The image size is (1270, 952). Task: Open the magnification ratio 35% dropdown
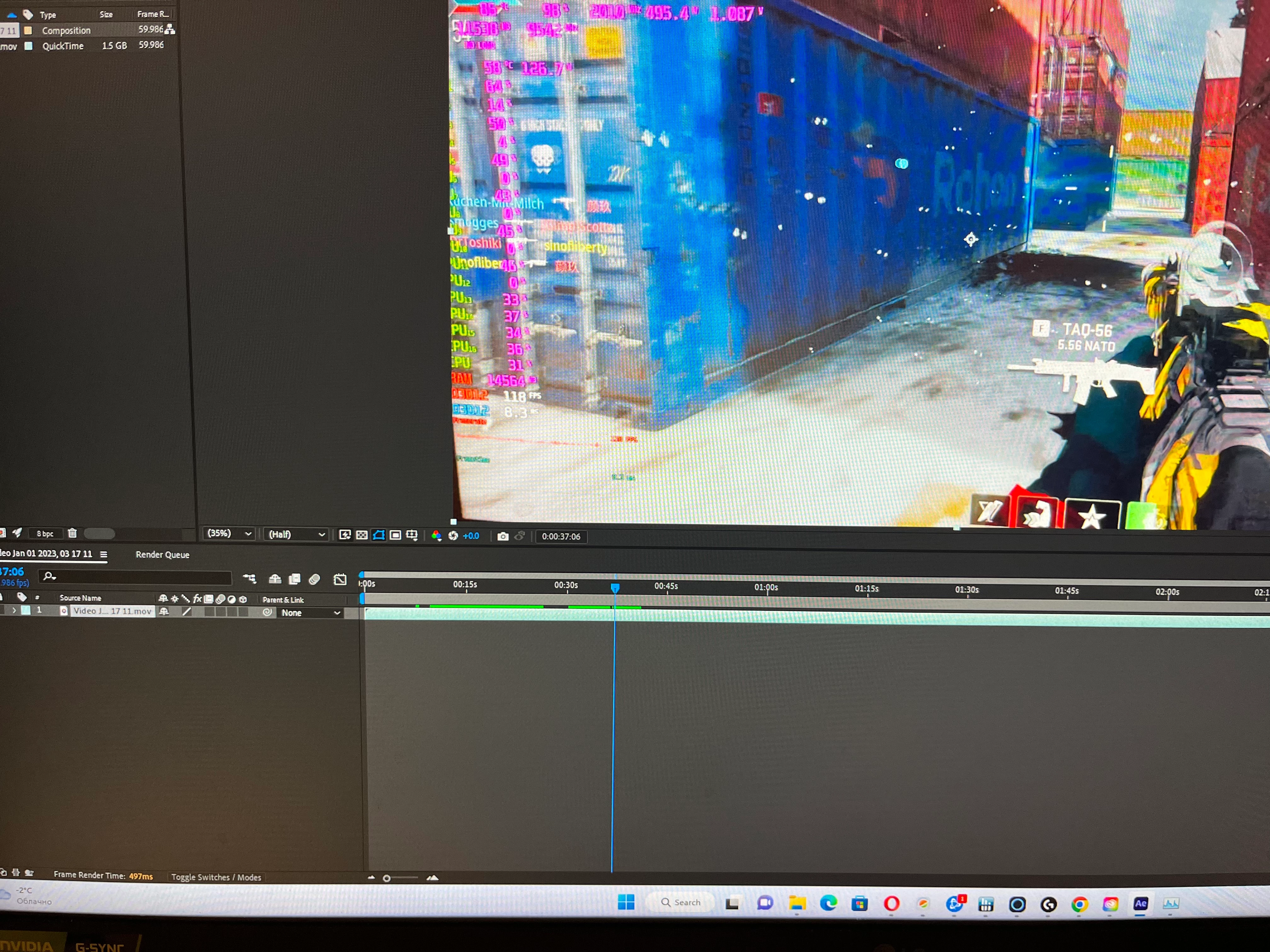click(229, 534)
